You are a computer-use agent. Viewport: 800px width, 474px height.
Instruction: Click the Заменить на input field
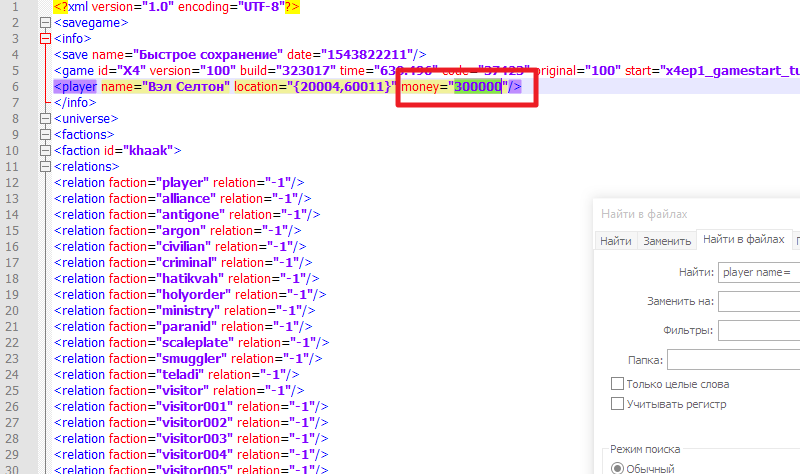pyautogui.click(x=759, y=301)
